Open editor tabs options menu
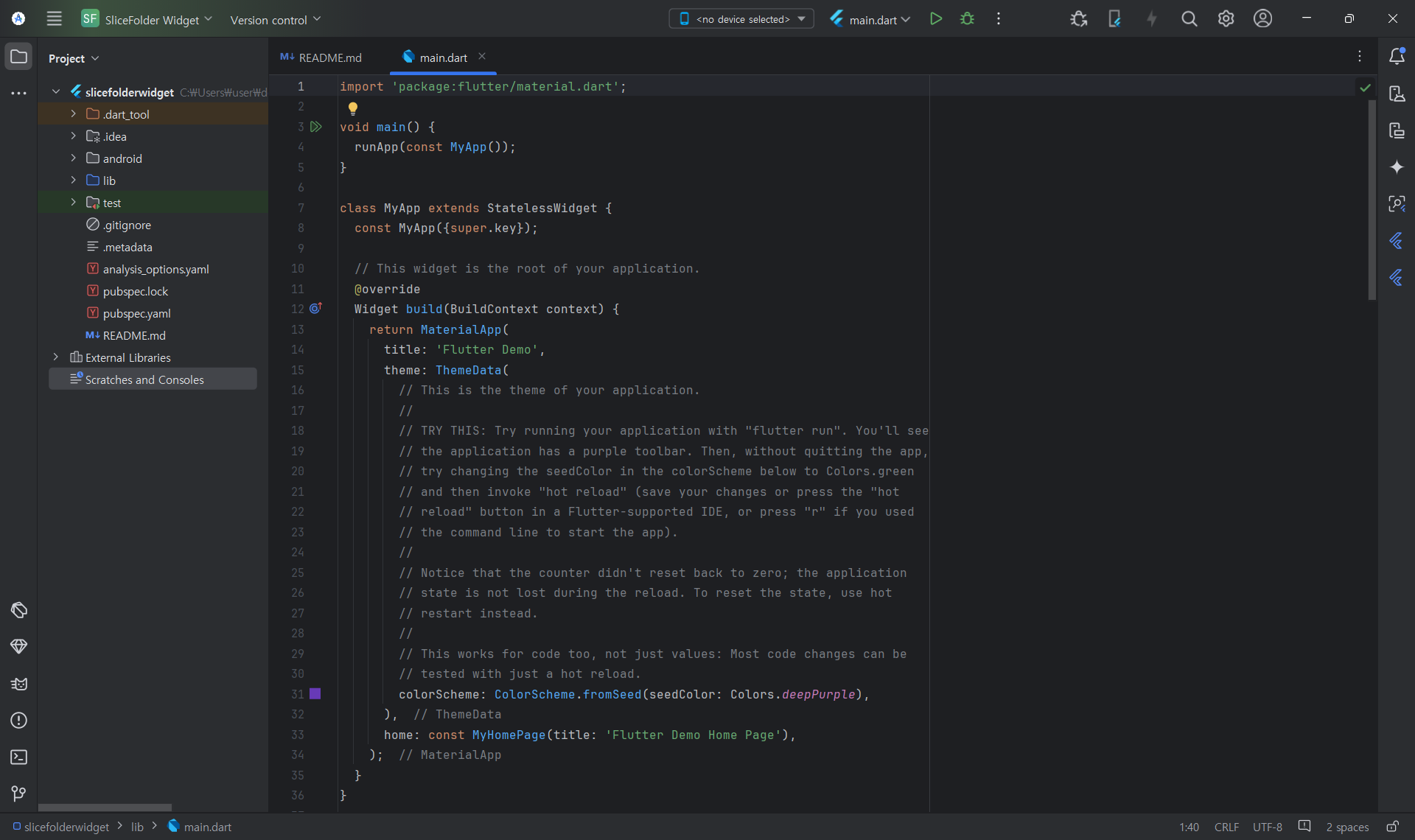Screen dimensions: 1415x840 tap(1360, 57)
